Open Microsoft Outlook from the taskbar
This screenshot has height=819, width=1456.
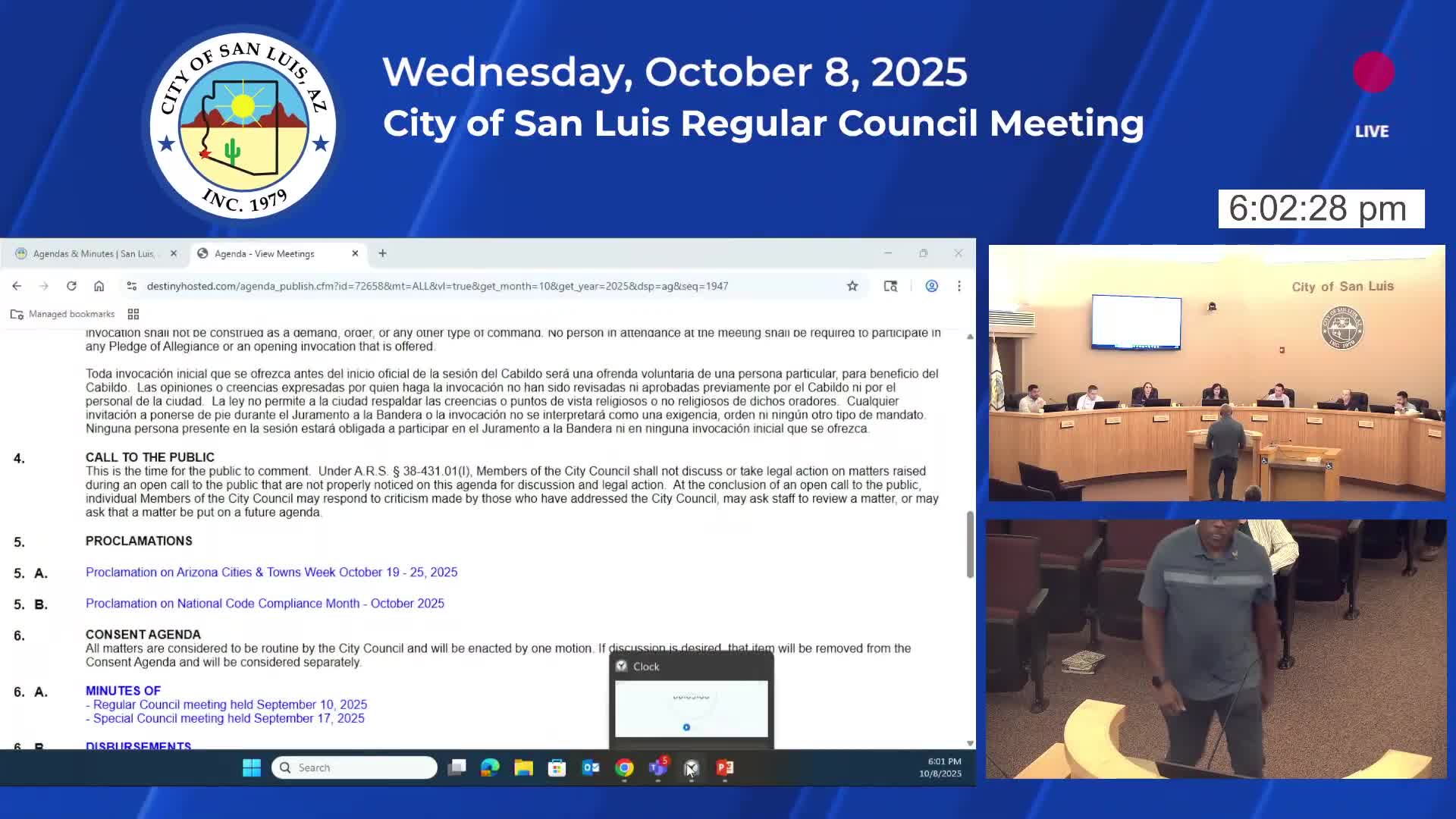click(591, 768)
